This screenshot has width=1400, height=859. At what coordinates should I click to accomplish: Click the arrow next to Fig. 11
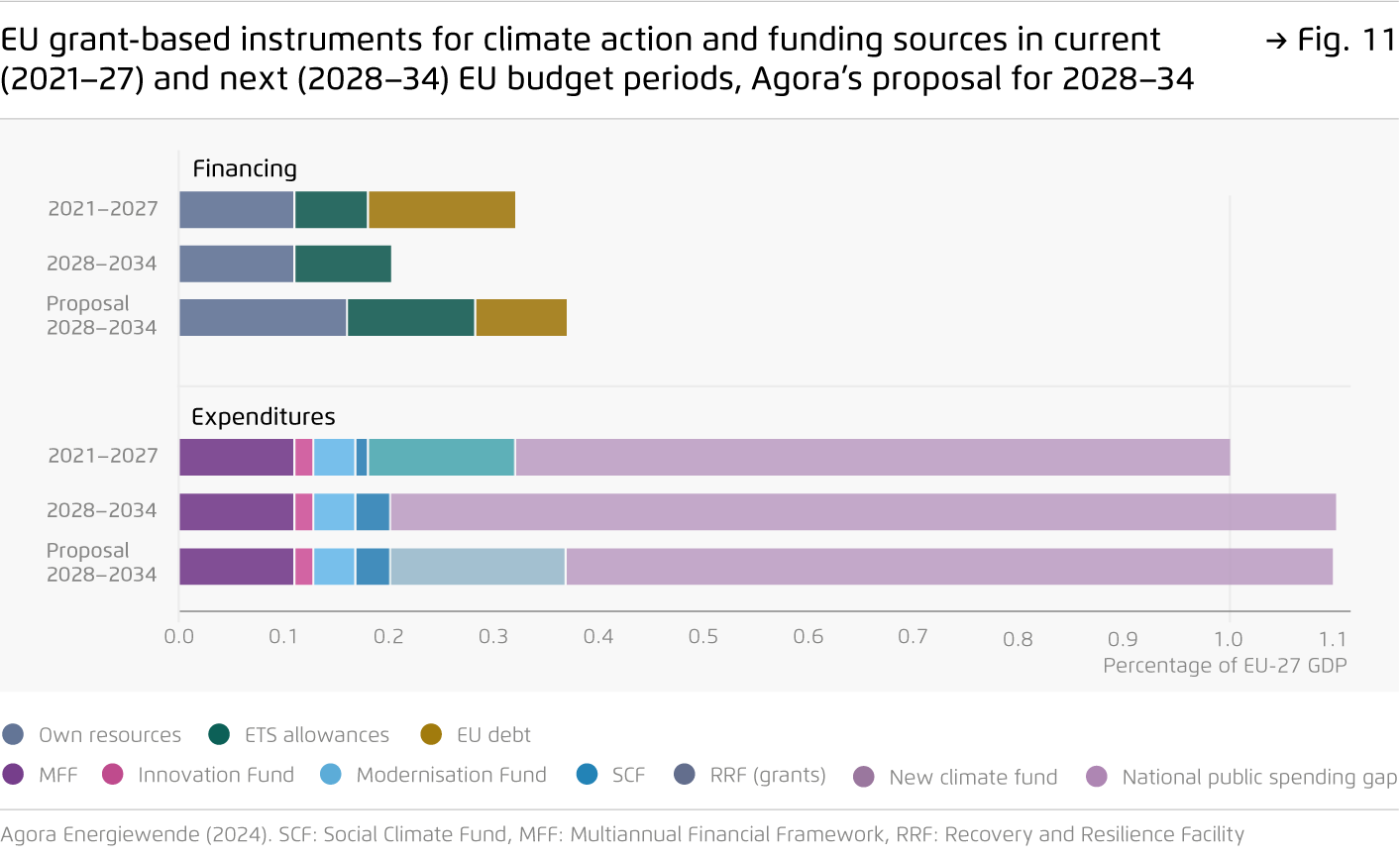1276,41
